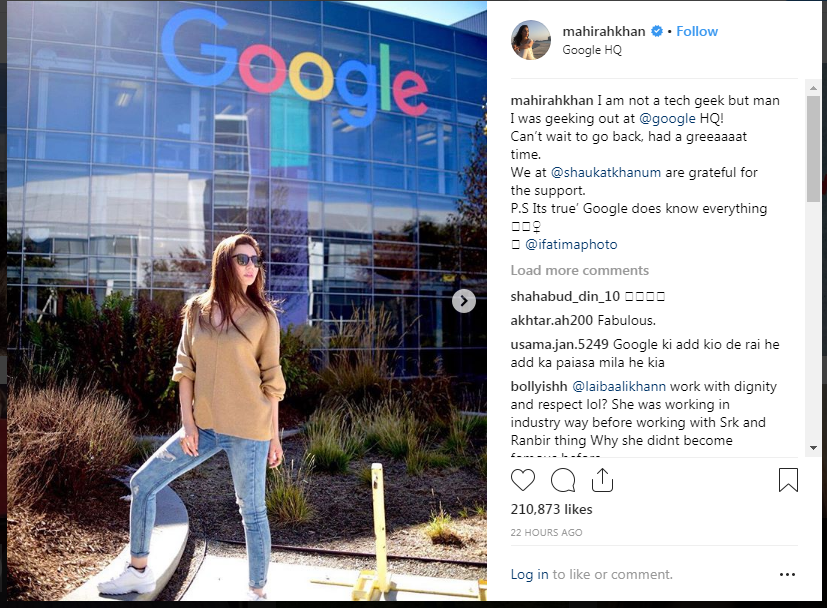Screen dimensions: 827x608
Task: Click the comments scrollbar up arrow
Action: (x=813, y=89)
